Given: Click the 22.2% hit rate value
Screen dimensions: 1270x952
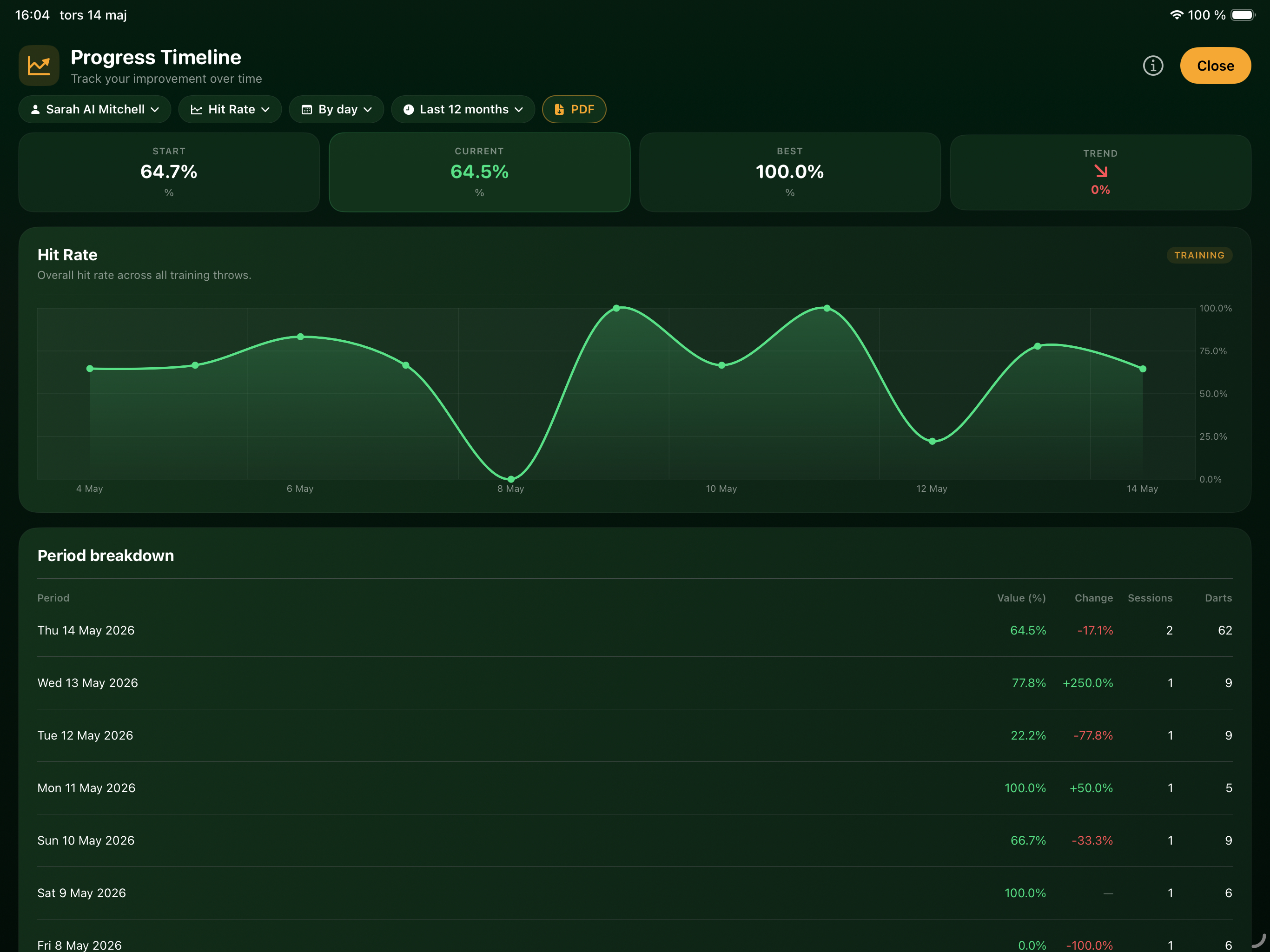Looking at the screenshot, I should pos(1028,735).
